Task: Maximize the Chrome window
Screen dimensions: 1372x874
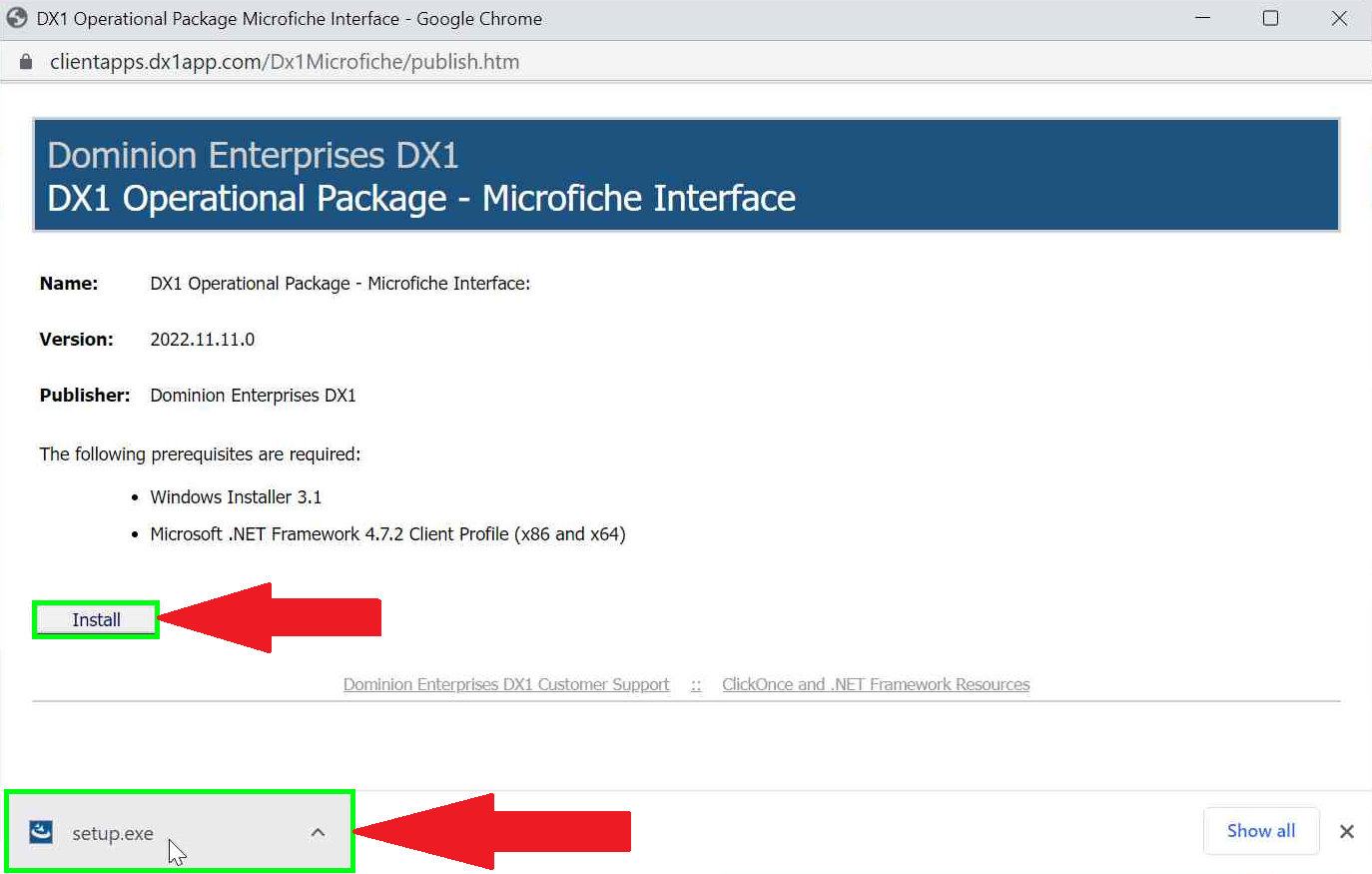Action: pyautogui.click(x=1270, y=18)
